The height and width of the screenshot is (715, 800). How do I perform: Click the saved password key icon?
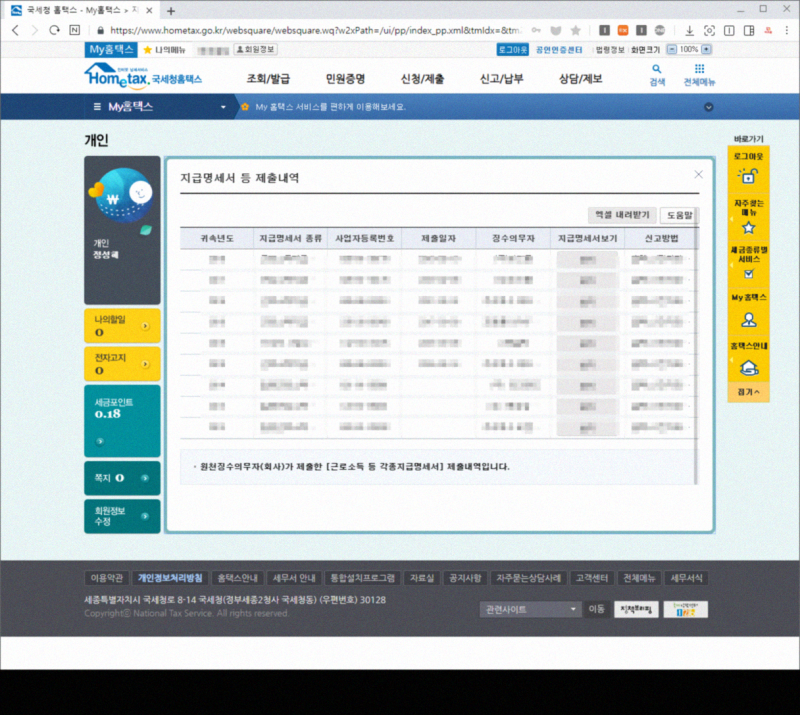[536, 31]
